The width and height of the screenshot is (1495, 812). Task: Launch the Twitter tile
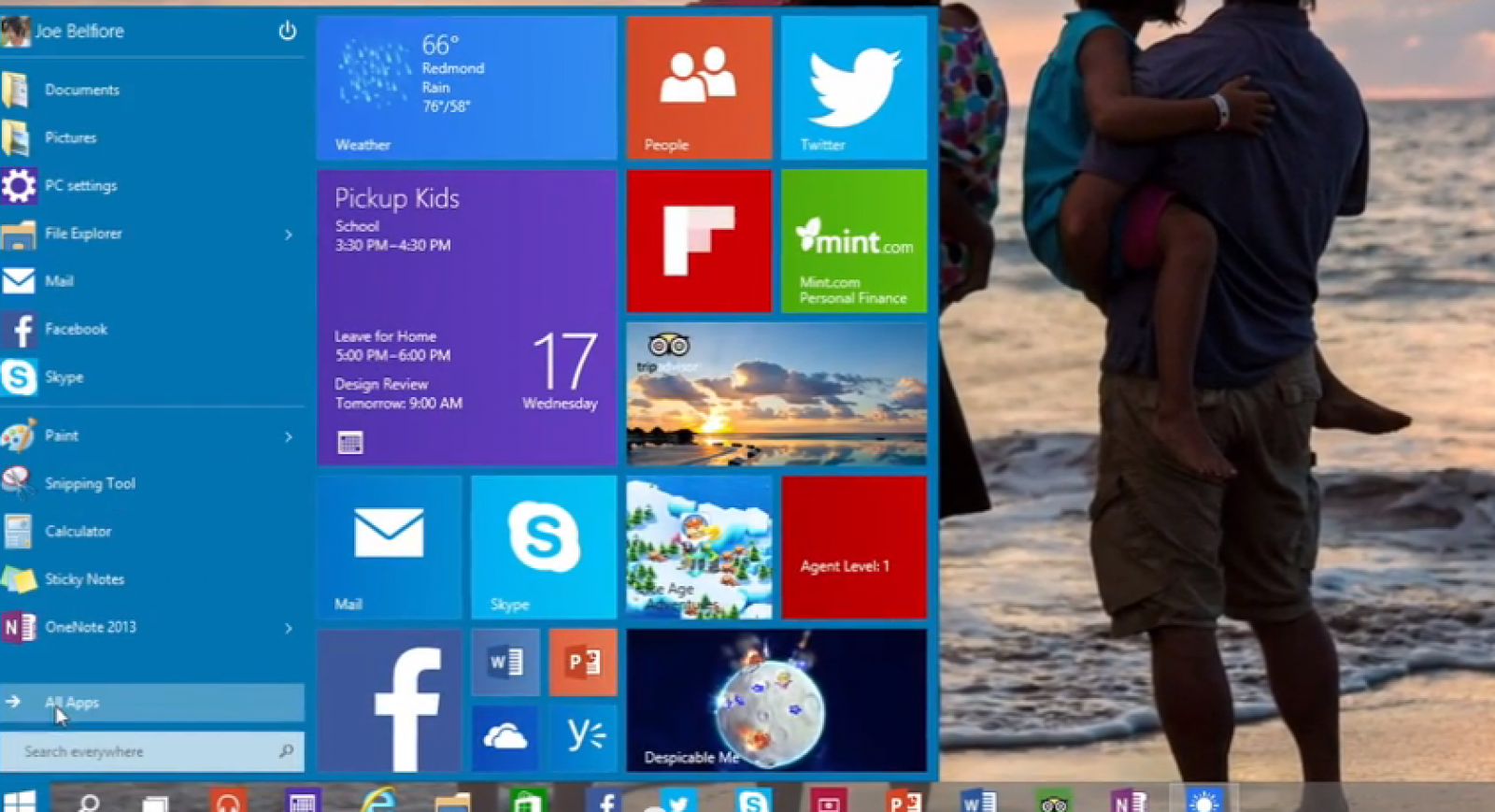pos(853,88)
